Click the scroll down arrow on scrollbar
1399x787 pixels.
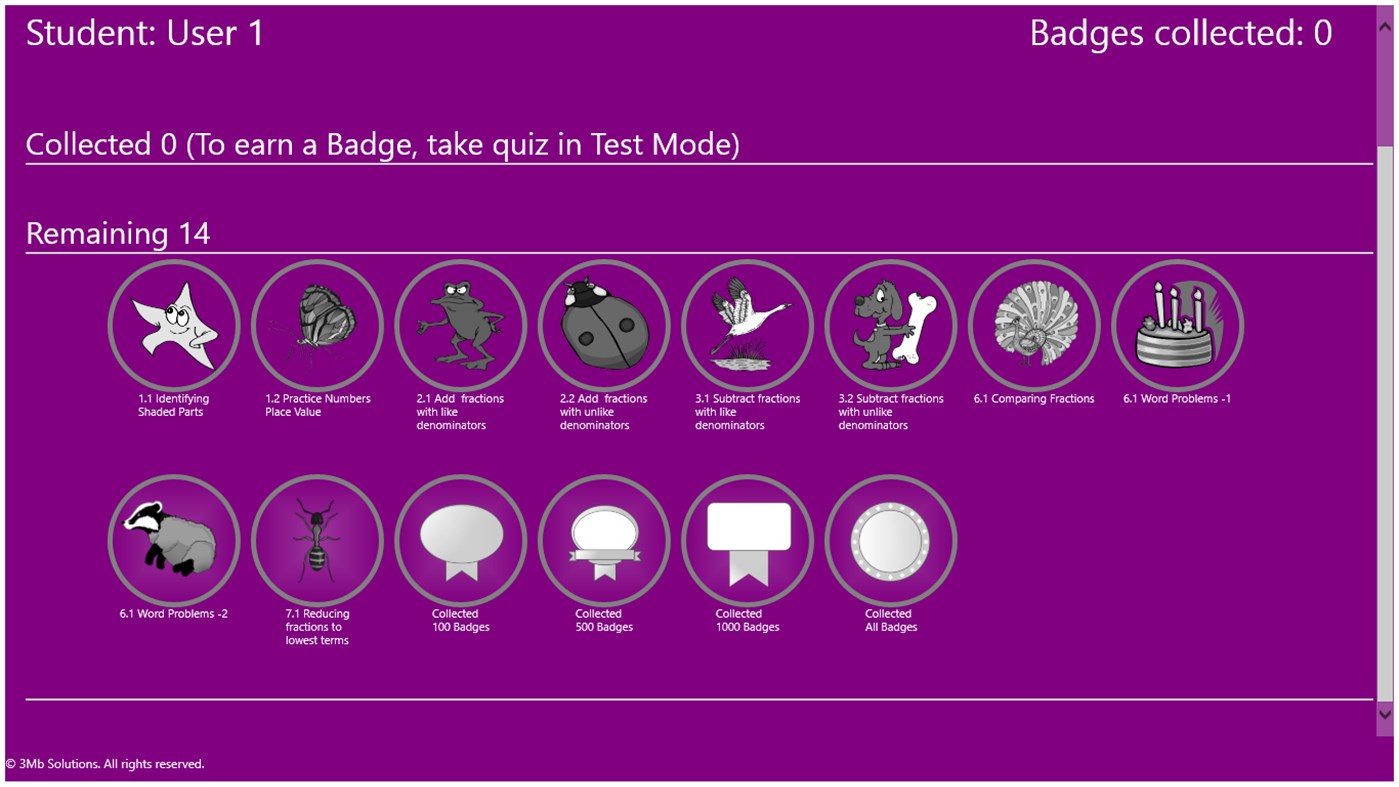pyautogui.click(x=1385, y=714)
